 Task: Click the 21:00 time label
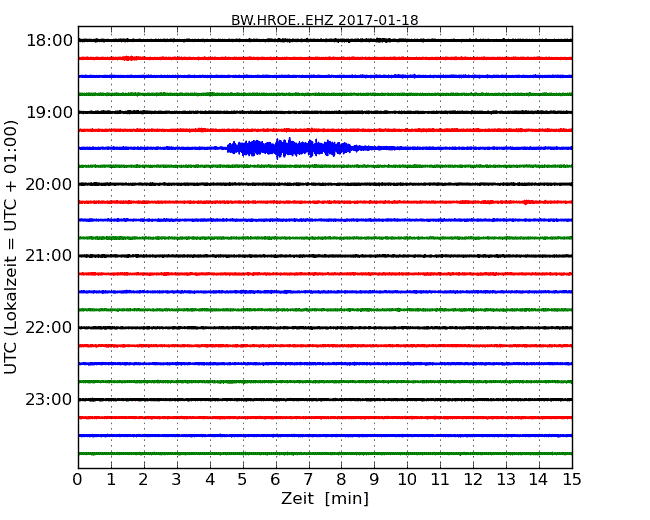pos(49,256)
